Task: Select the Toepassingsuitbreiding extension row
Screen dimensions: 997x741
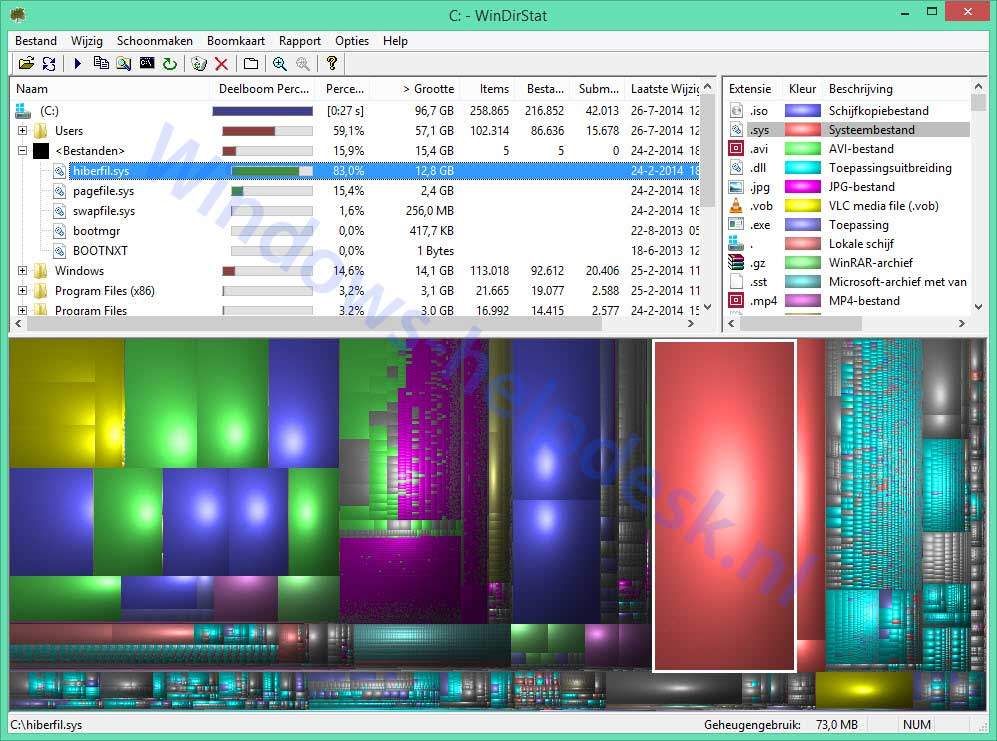Action: tap(848, 168)
